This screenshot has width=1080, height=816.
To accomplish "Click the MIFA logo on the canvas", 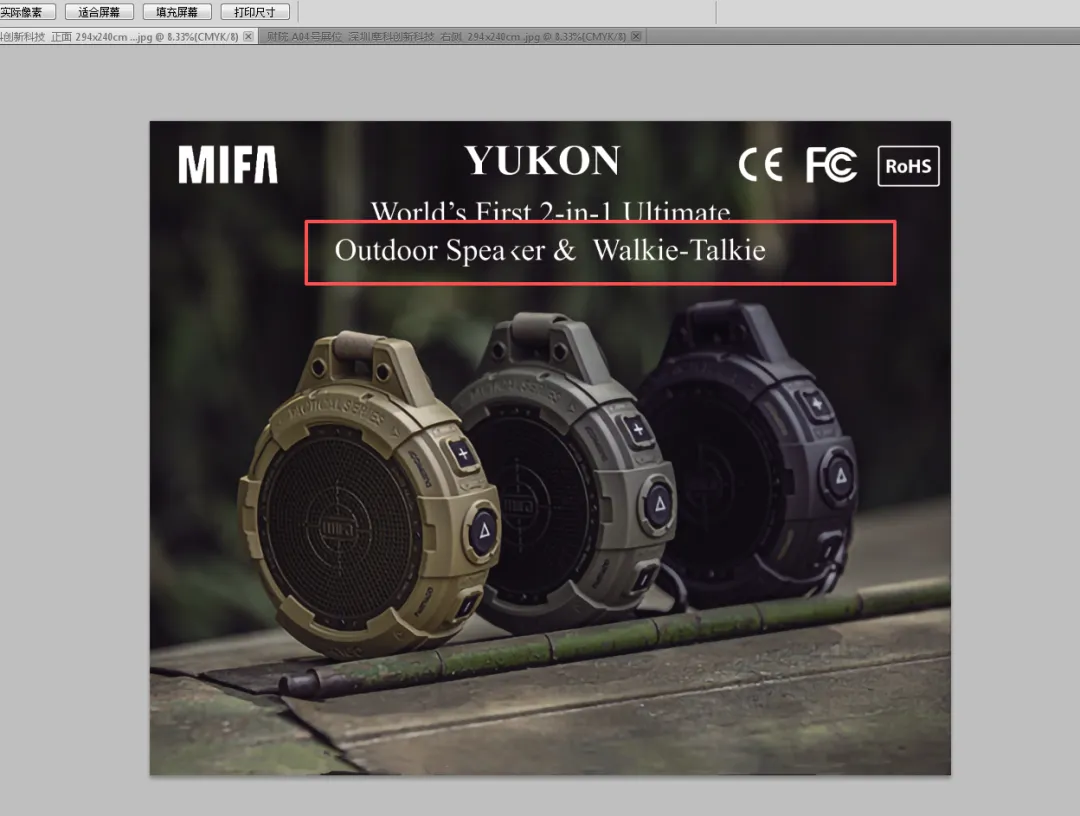I will (228, 165).
